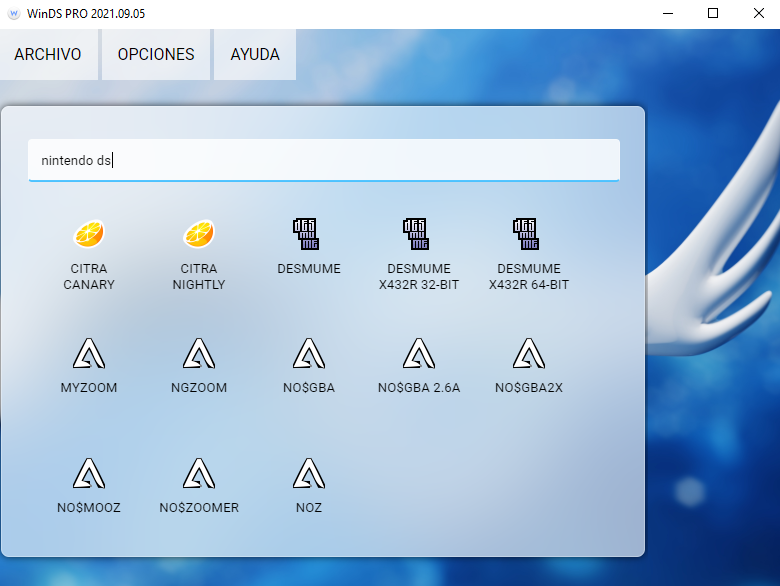Open the Citra Nightly orange icon
Screen dimensions: 780x586
pyautogui.click(x=198, y=233)
